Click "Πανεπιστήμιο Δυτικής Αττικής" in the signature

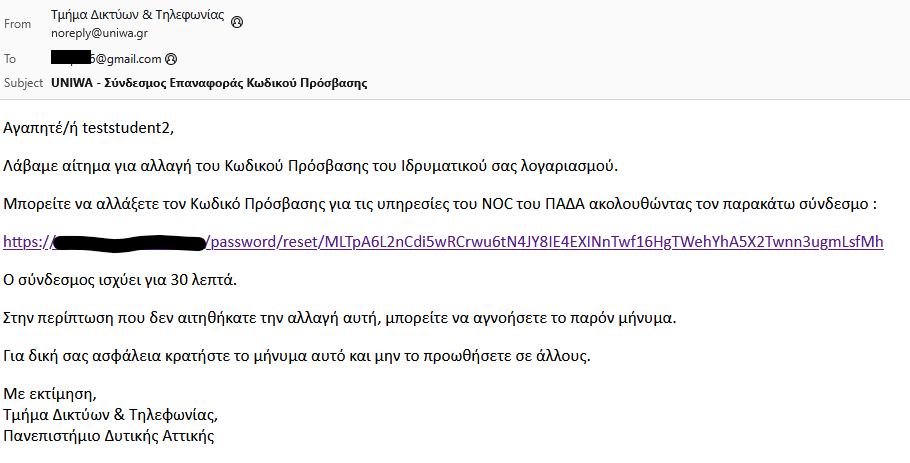(108, 436)
